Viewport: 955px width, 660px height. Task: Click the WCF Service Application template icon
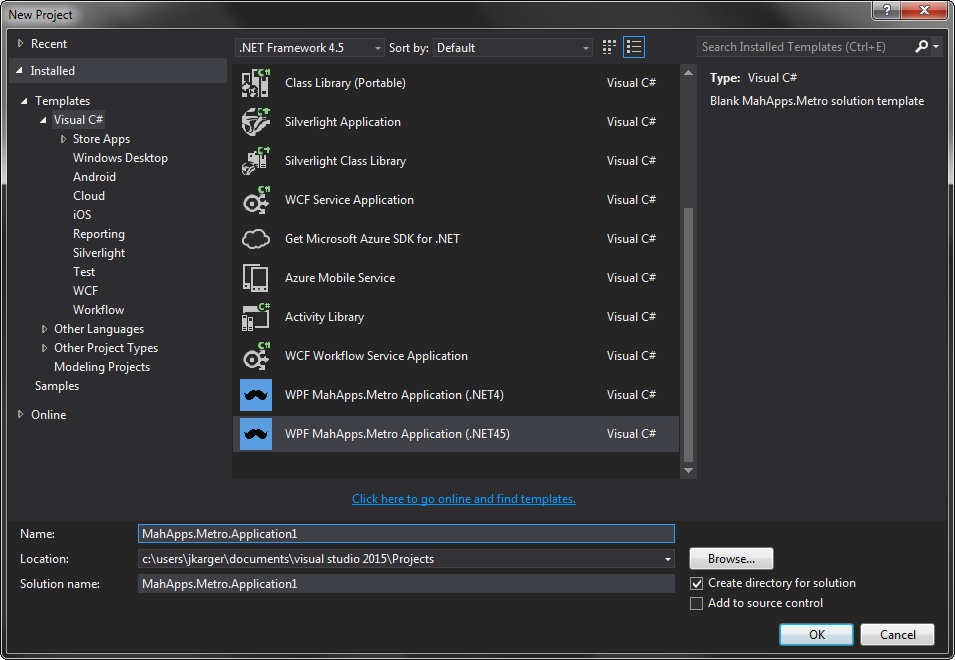[x=256, y=200]
